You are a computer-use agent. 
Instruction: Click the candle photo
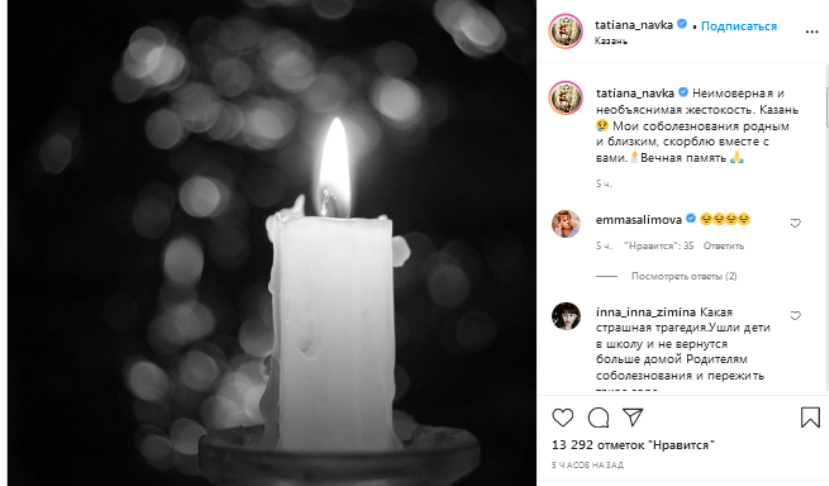[272, 243]
